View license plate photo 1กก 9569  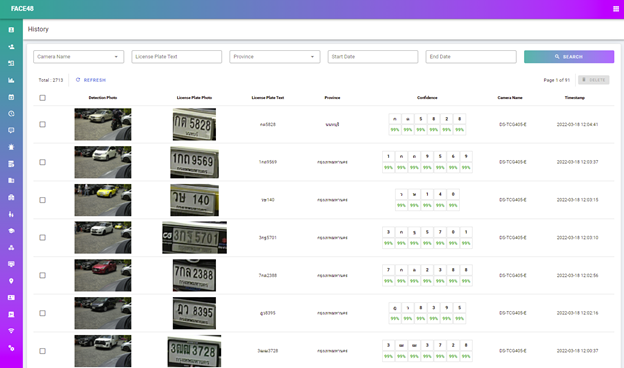(194, 162)
